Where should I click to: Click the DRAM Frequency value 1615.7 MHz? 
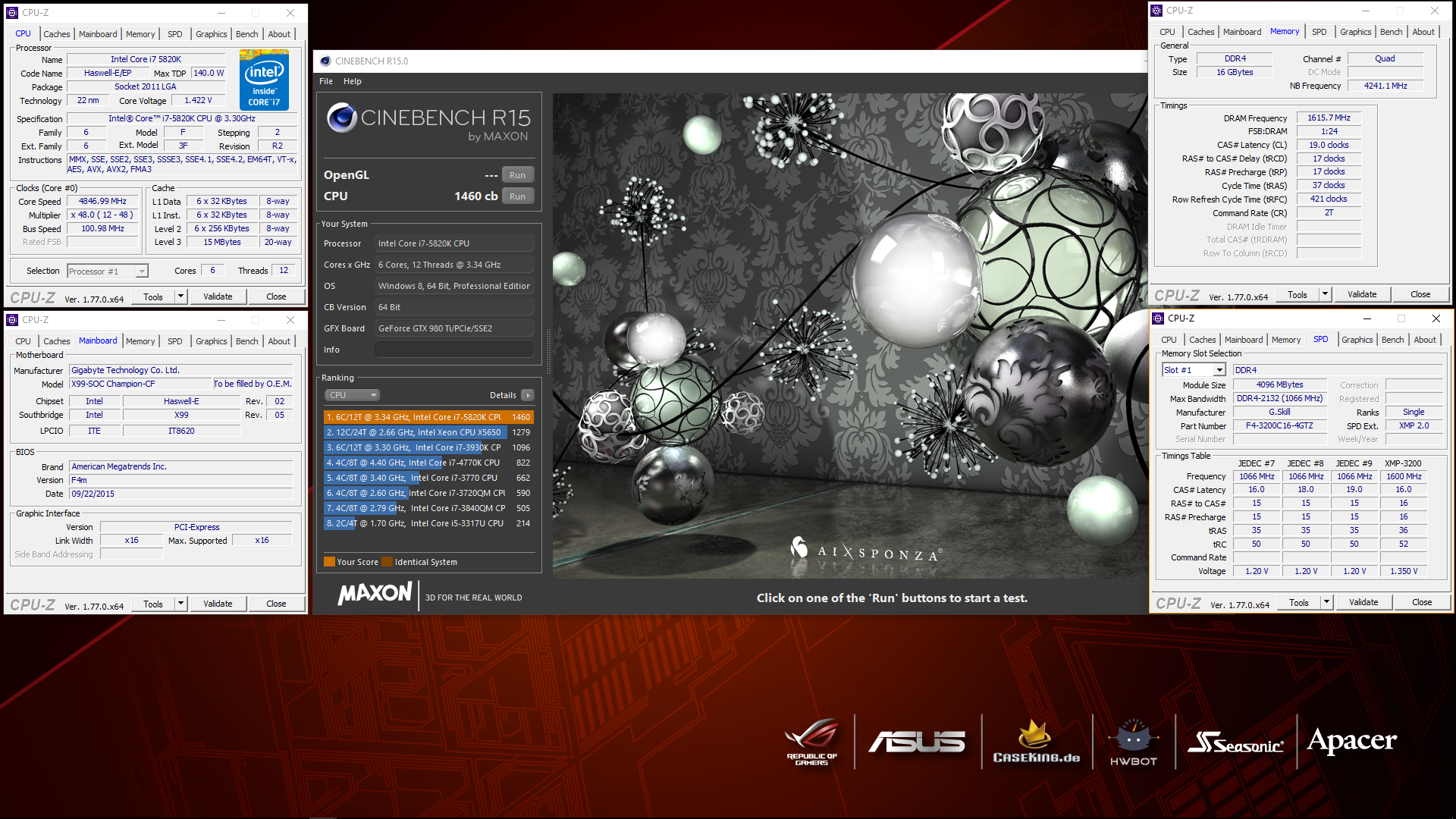(x=1329, y=118)
